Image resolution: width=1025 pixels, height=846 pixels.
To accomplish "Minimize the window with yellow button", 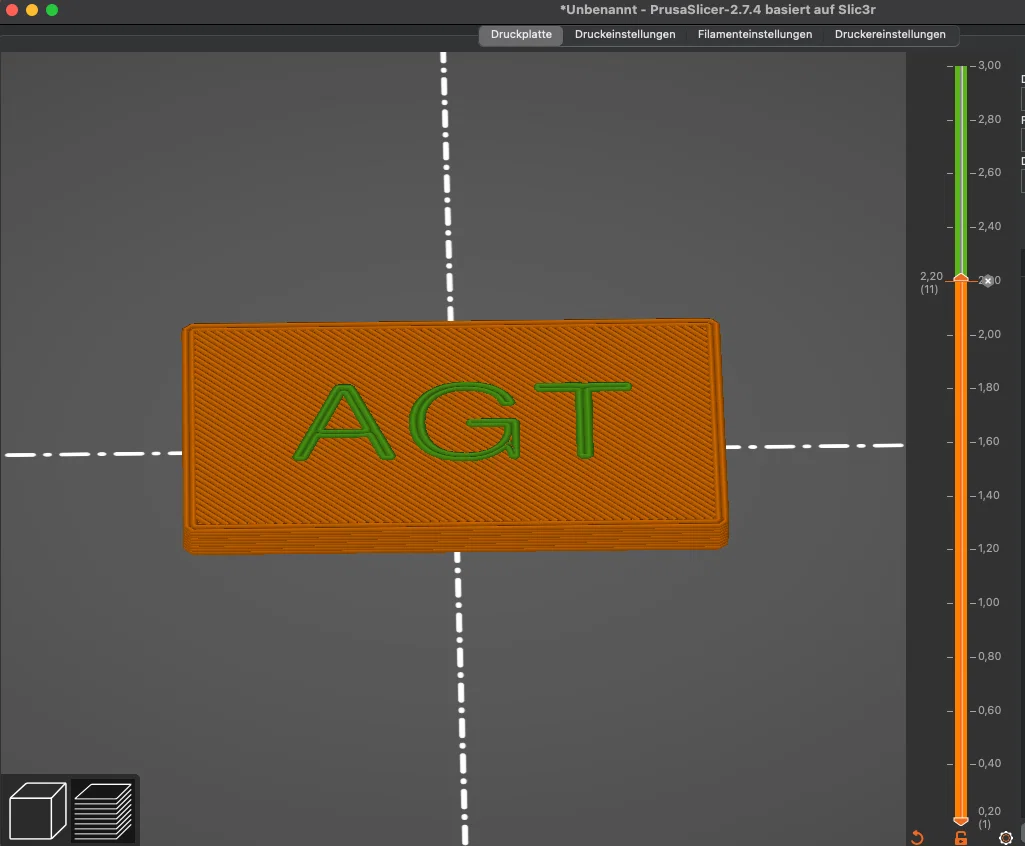I will tap(32, 10).
